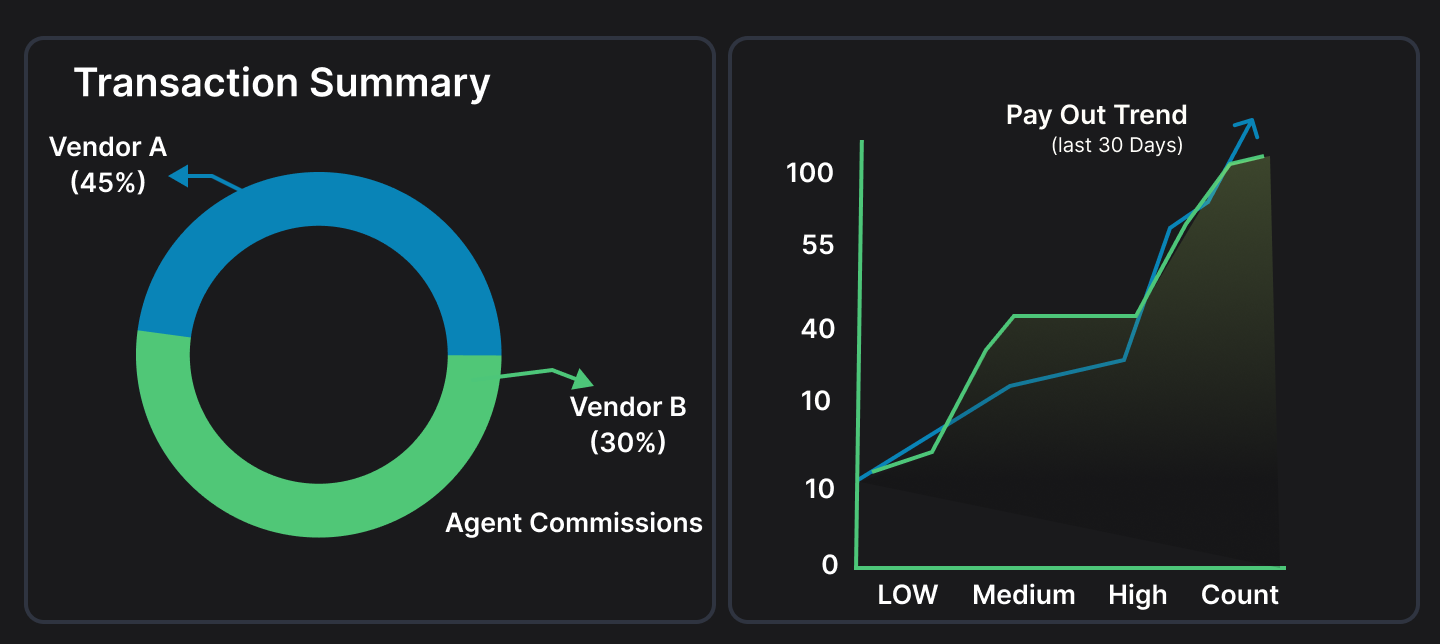Click the Agent Commissions label
This screenshot has width=1440, height=644.
573,522
